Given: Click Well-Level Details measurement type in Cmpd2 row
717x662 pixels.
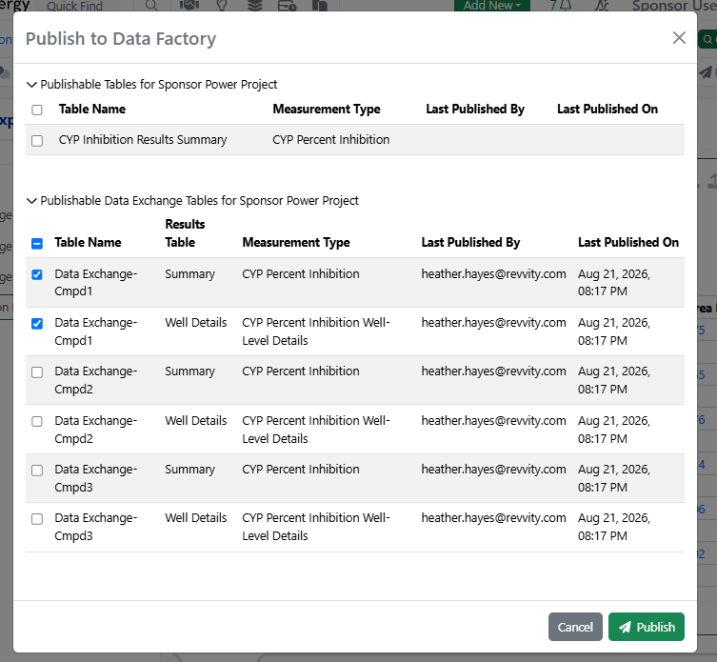Looking at the screenshot, I should (316, 429).
